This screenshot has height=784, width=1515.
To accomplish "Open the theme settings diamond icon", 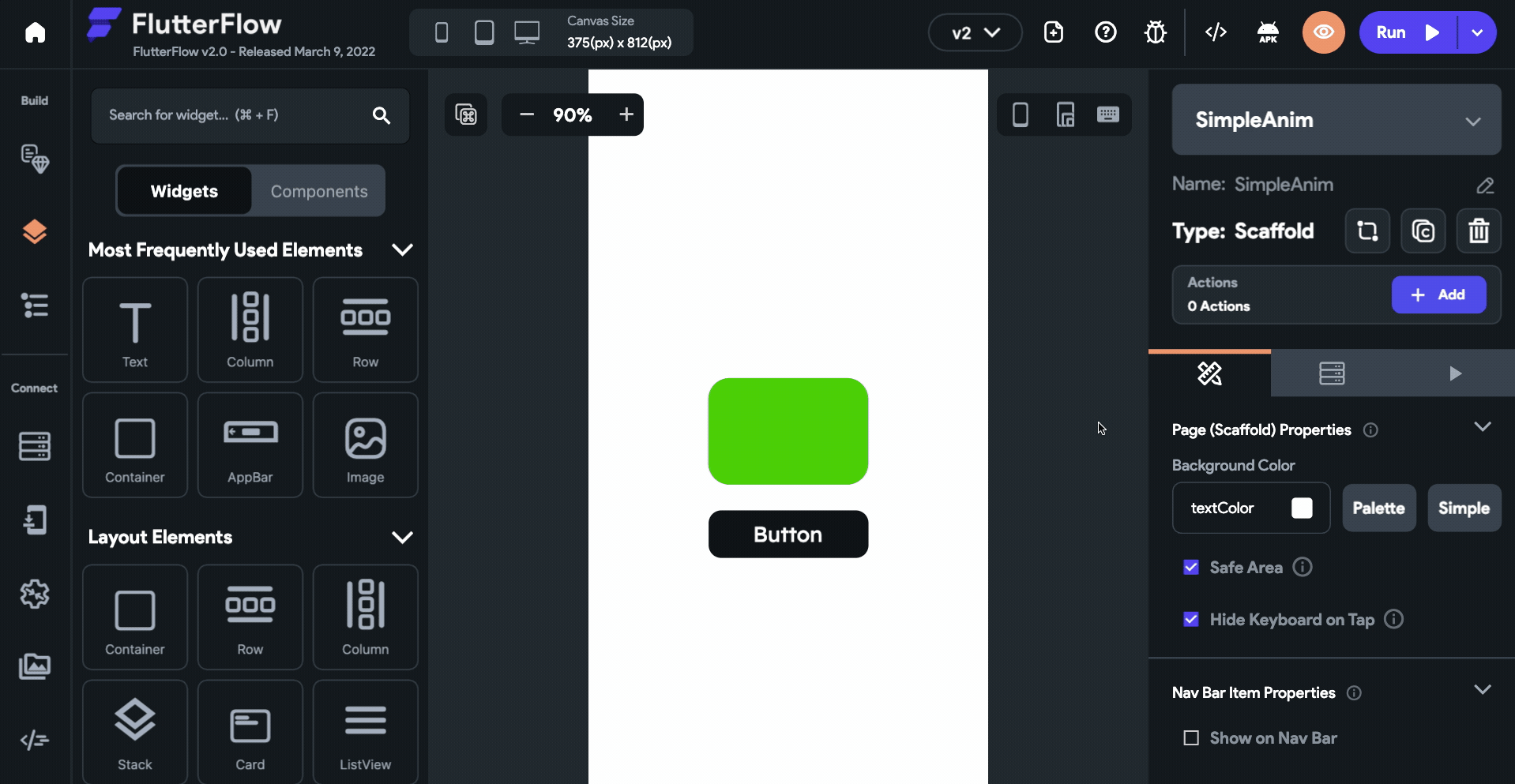I will 35,159.
